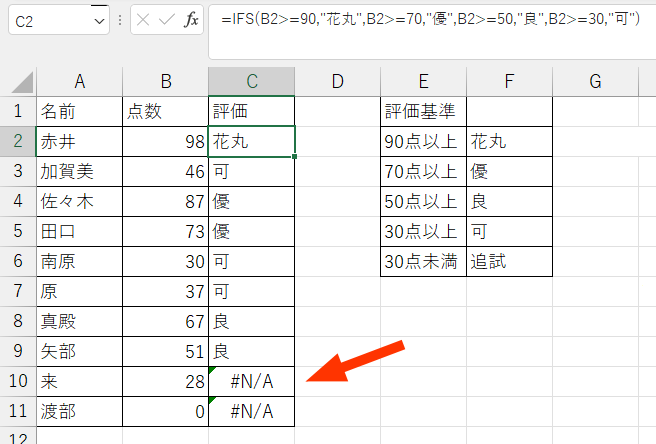Open the Name Box dropdown arrow

pyautogui.click(x=99, y=21)
